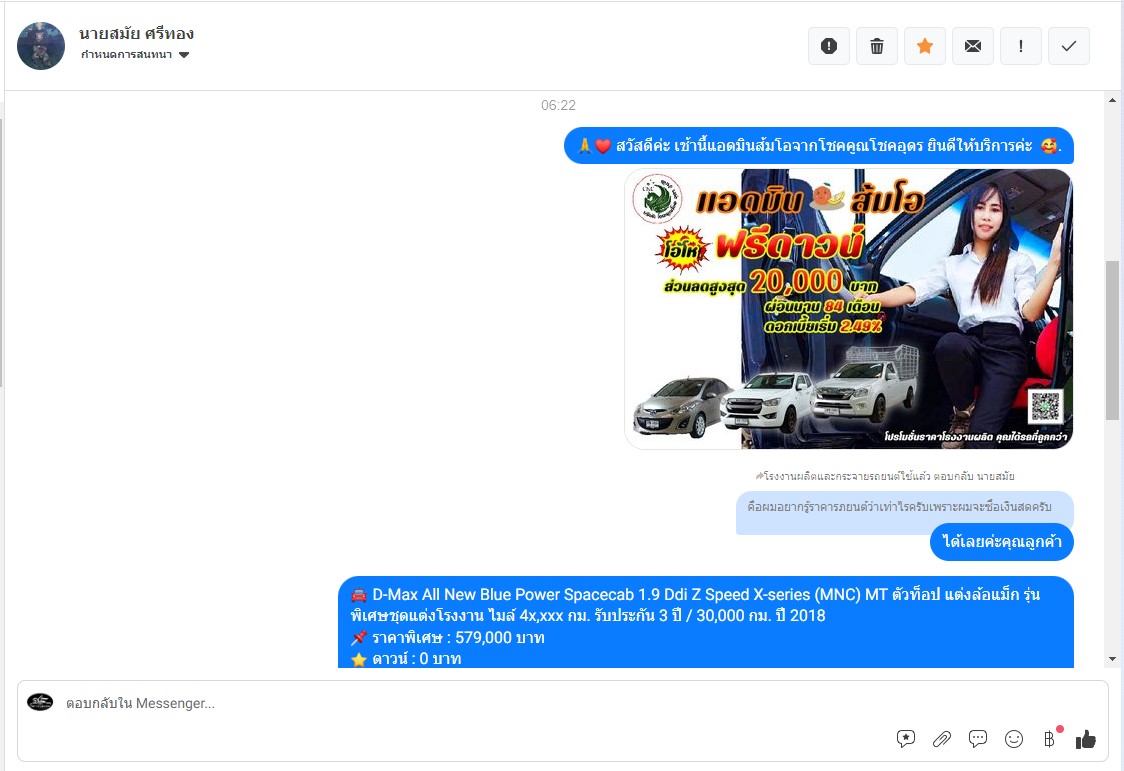Open the แอดมินส้มโอ promotional image
The width and height of the screenshot is (1124, 771).
848,309
